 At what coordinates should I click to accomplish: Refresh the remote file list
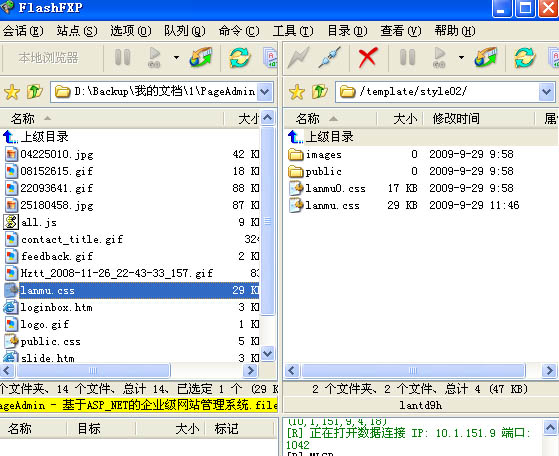pos(525,57)
